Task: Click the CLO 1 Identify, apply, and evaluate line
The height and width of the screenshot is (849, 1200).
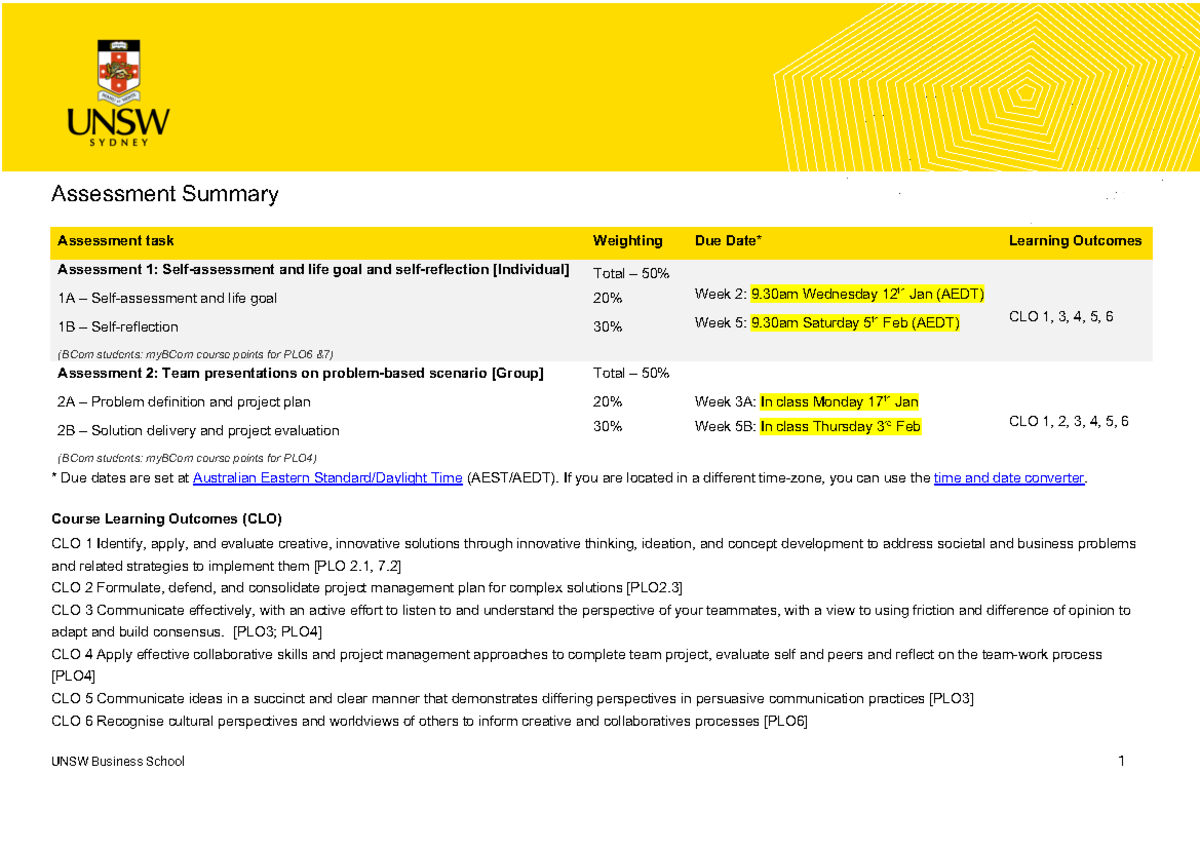Action: click(594, 555)
